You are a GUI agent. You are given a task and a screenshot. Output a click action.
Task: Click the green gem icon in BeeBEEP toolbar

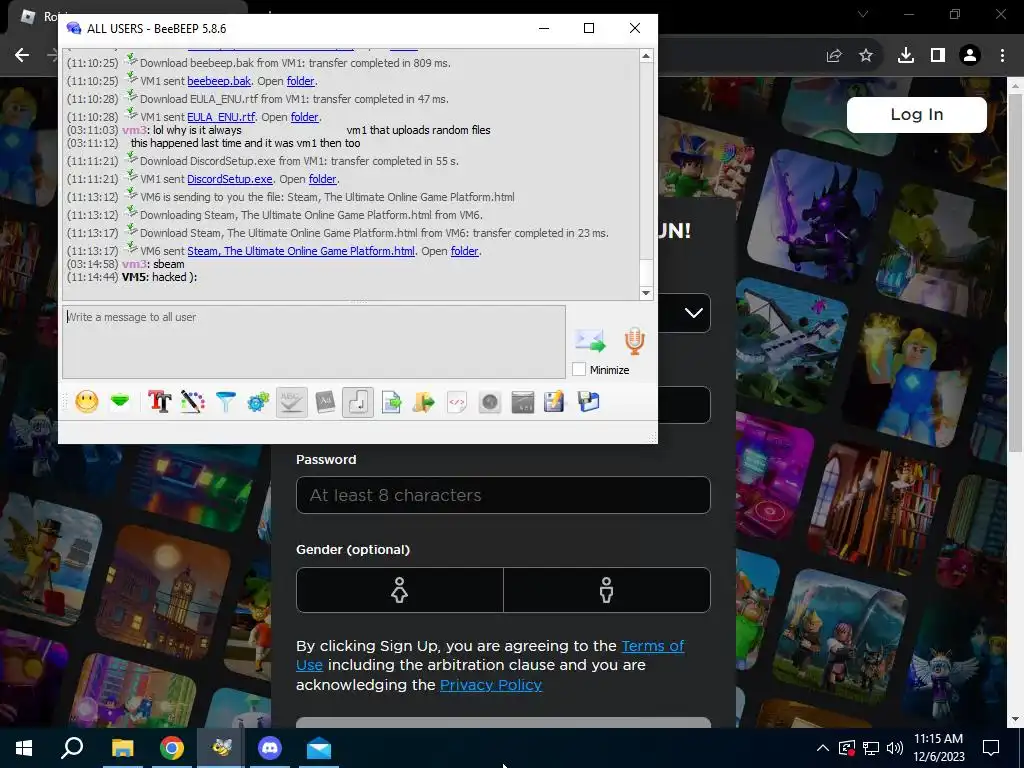pos(120,402)
